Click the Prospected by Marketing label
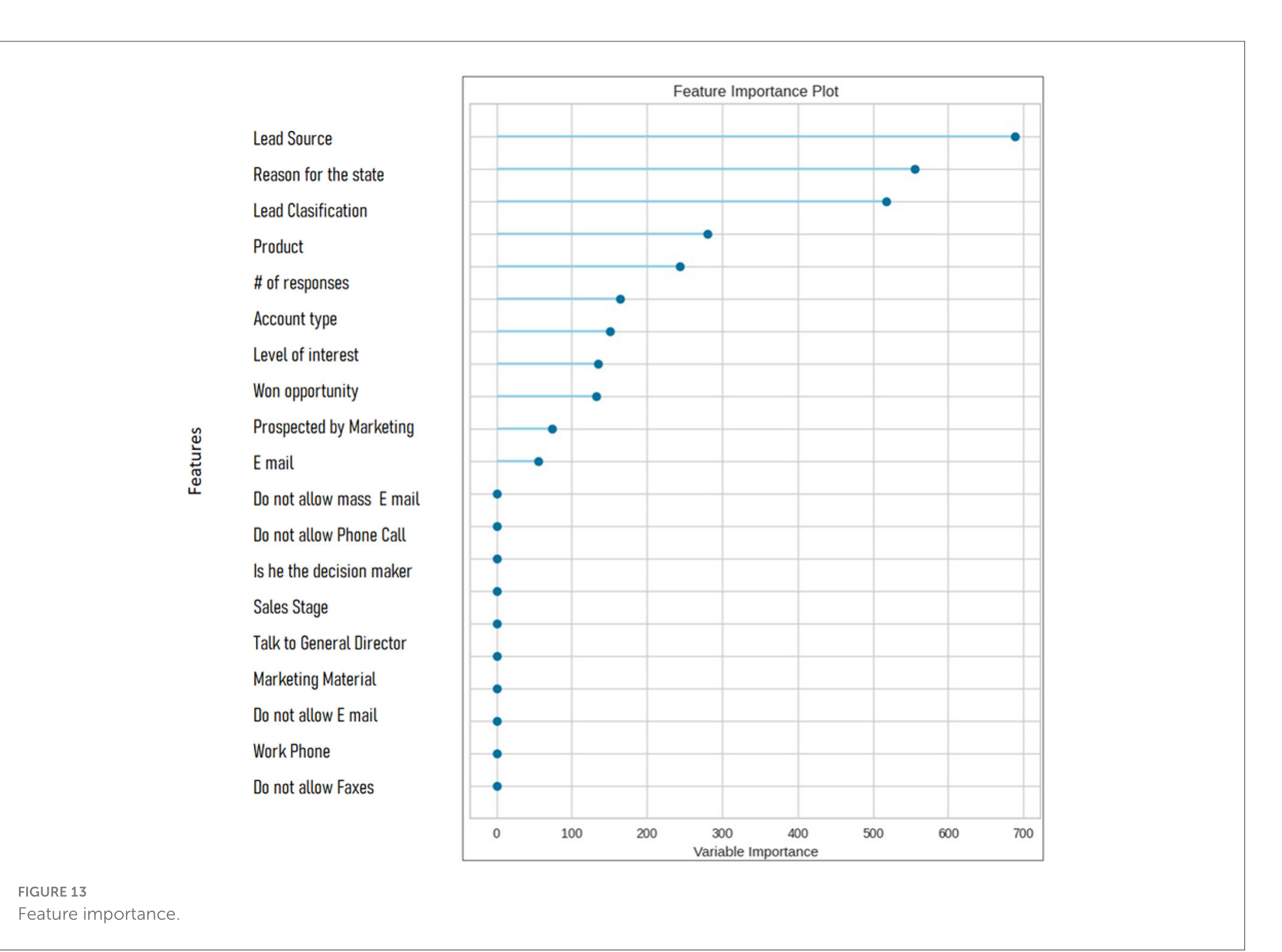 [x=334, y=427]
